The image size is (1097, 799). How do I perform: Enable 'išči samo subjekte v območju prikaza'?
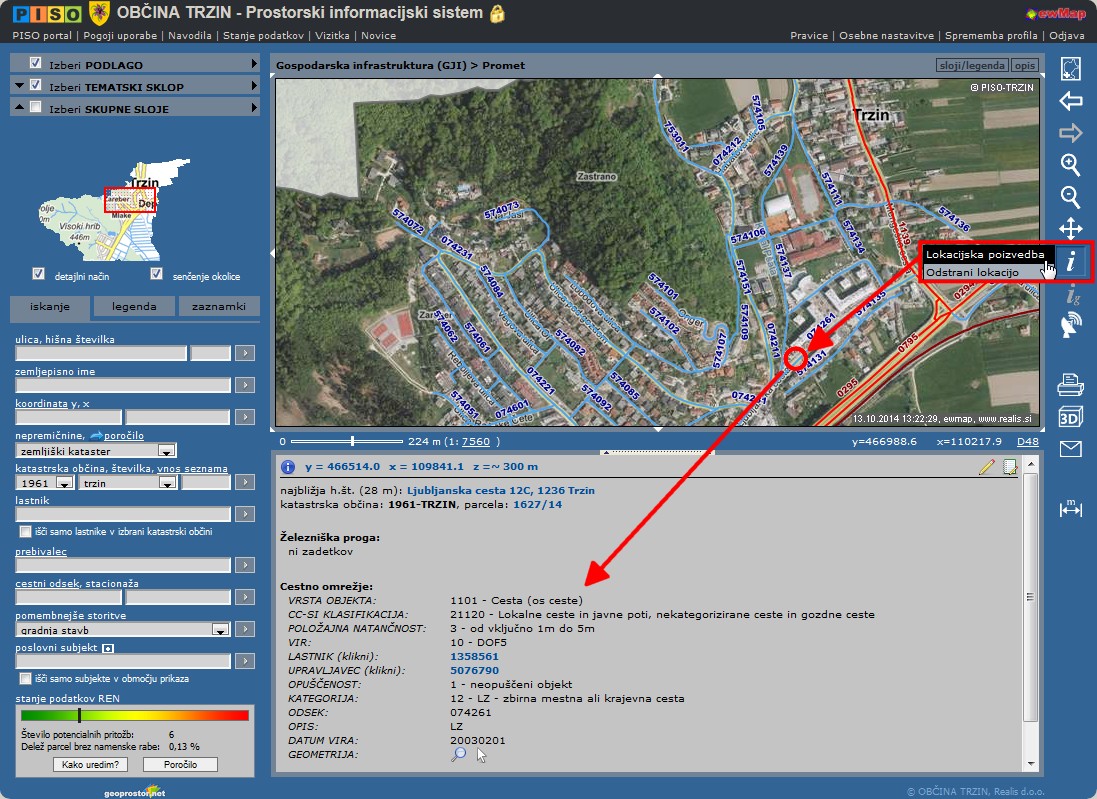pyautogui.click(x=26, y=678)
